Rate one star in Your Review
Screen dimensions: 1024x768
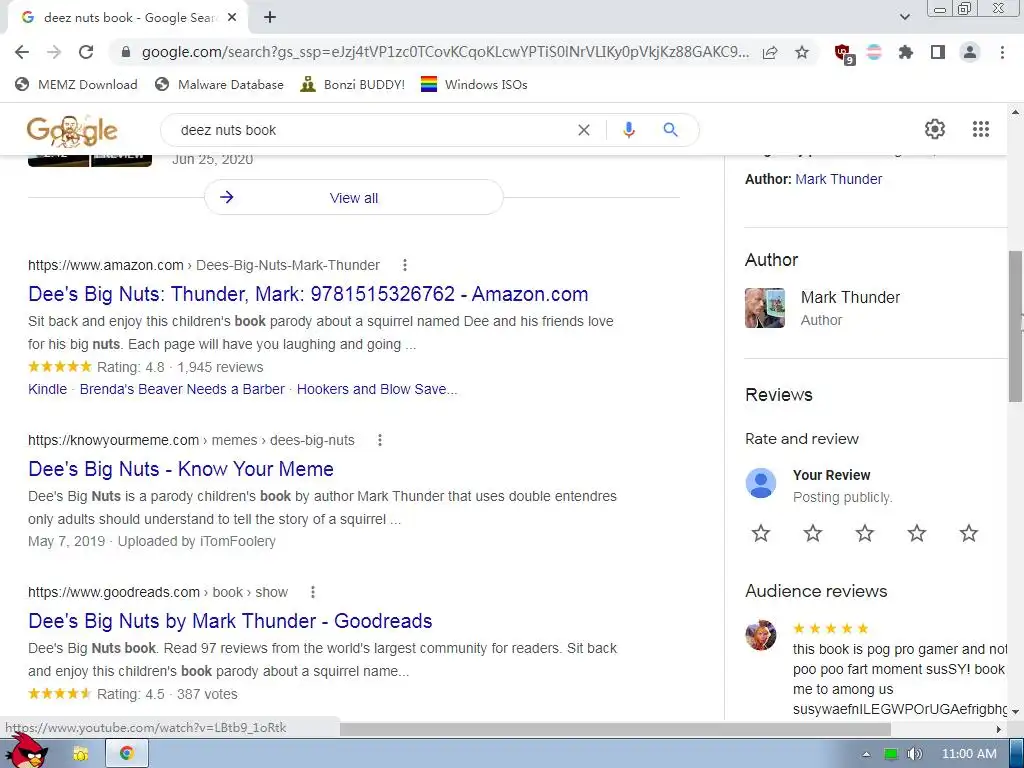(761, 534)
